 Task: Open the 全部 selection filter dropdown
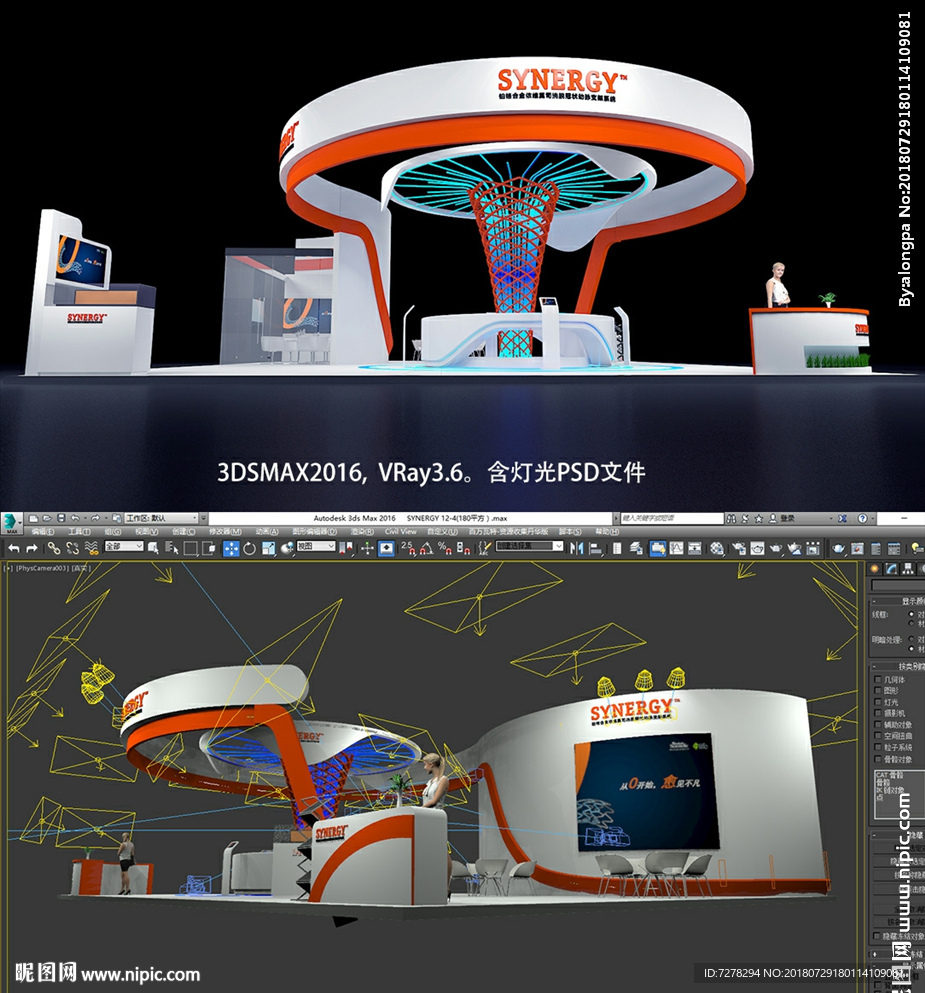pyautogui.click(x=123, y=546)
